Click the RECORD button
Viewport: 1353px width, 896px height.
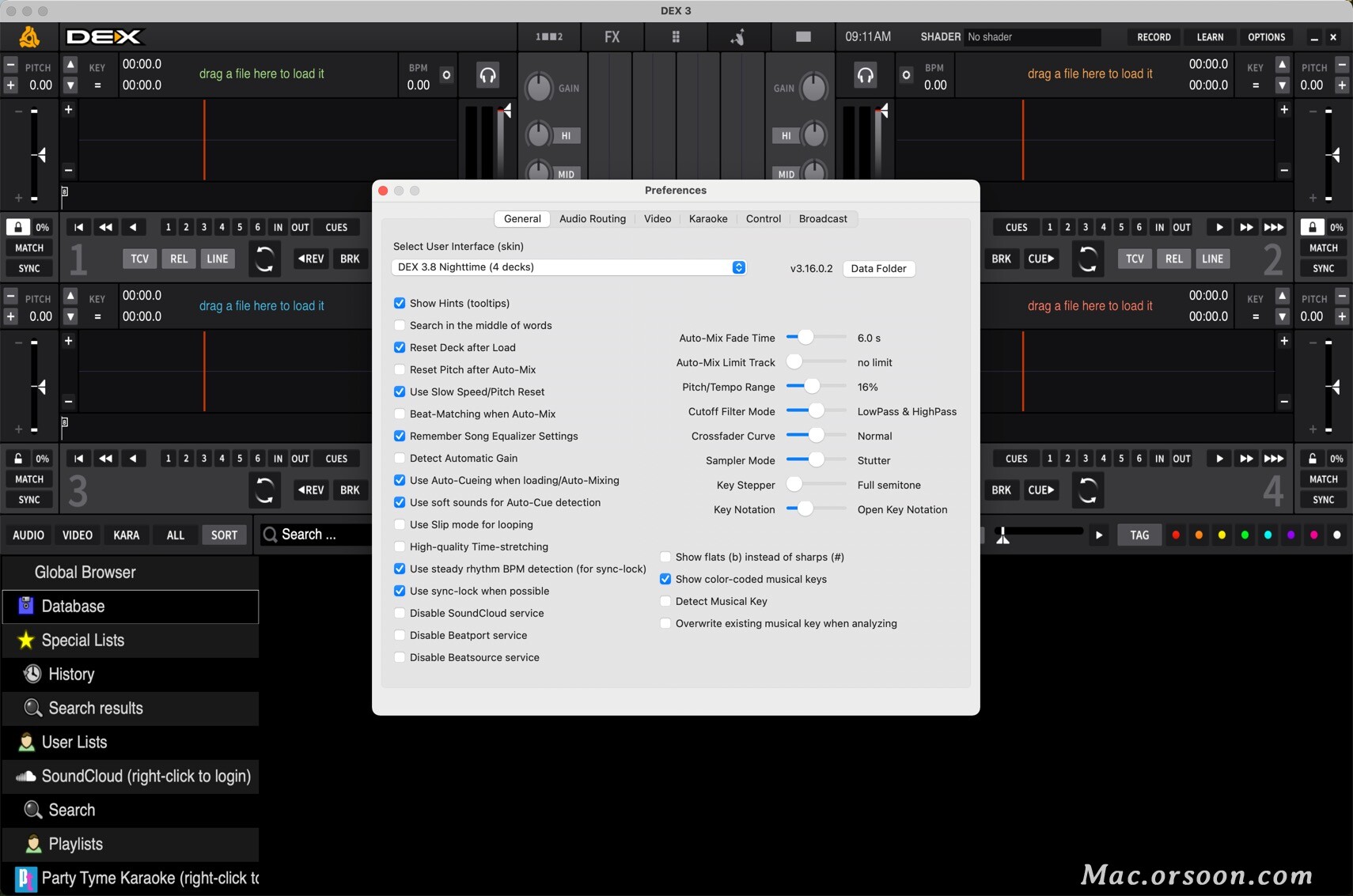(x=1154, y=37)
